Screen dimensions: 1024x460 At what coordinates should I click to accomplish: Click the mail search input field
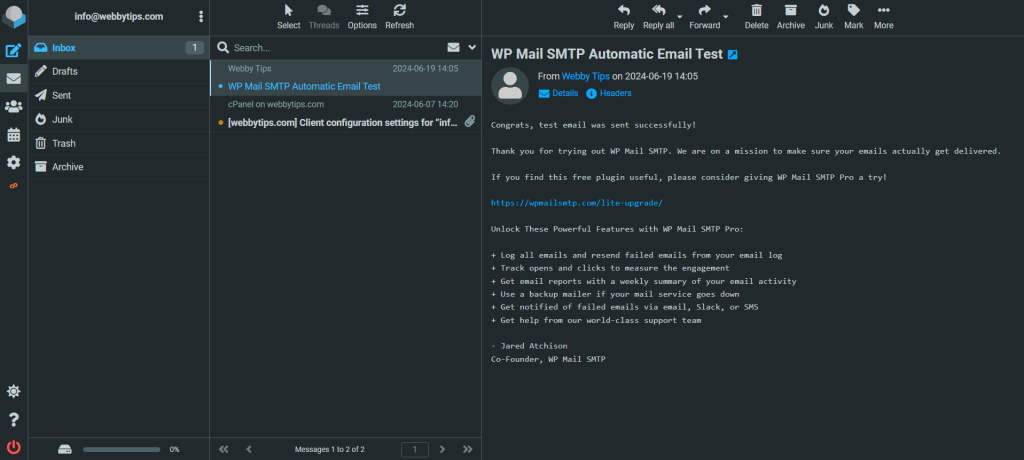click(x=330, y=47)
